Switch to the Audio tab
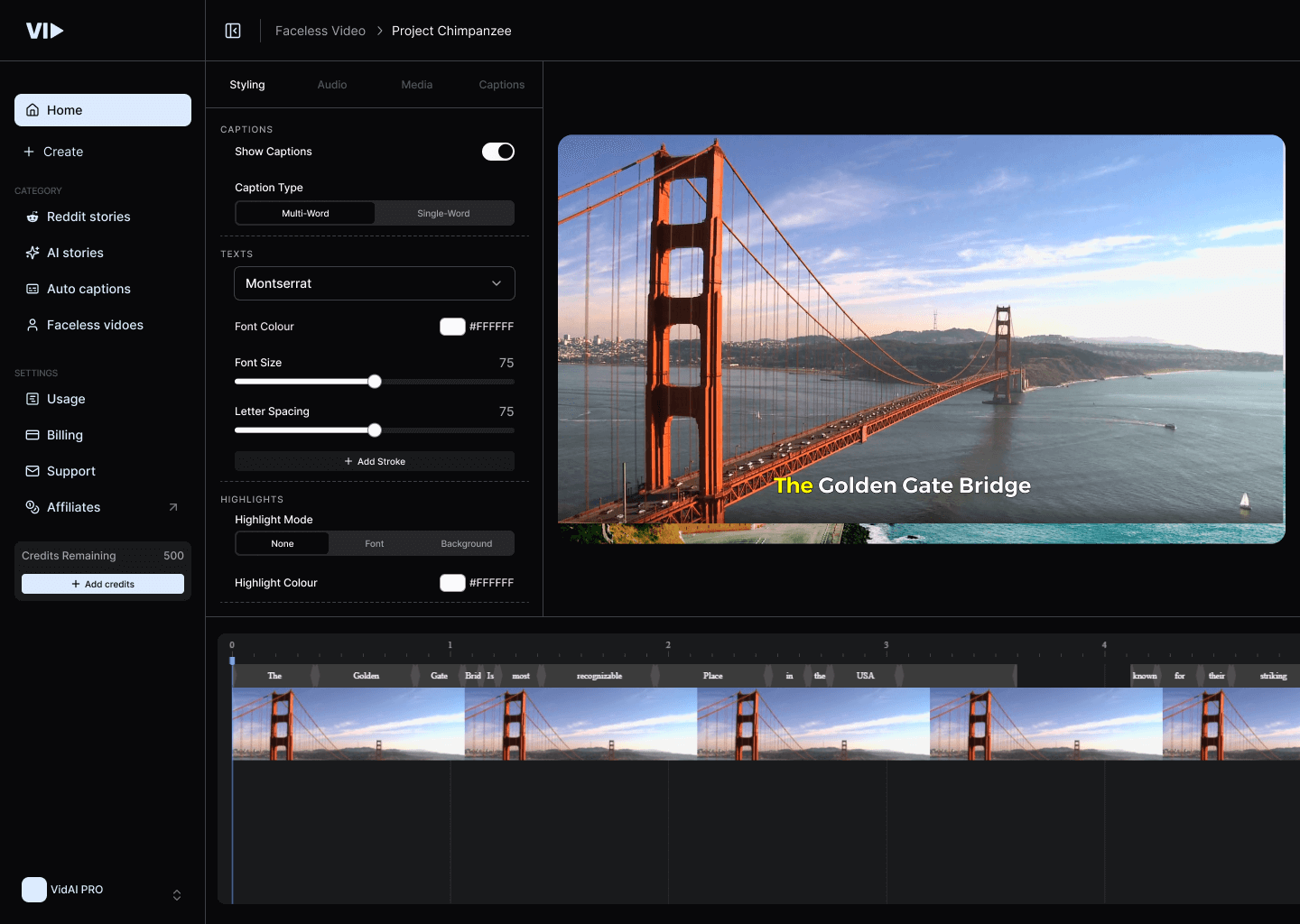Viewport: 1300px width, 924px height. coord(332,85)
